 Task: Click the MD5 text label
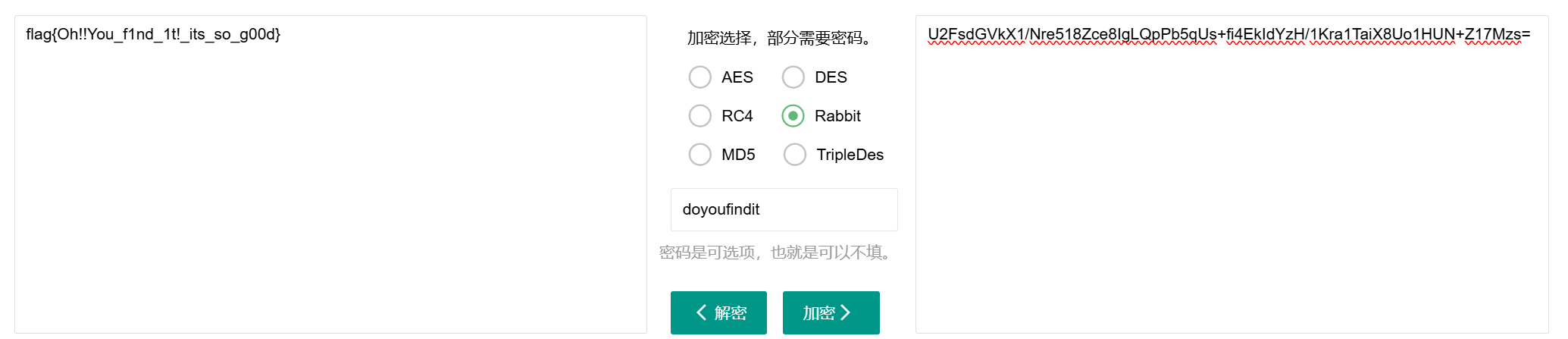tap(738, 155)
